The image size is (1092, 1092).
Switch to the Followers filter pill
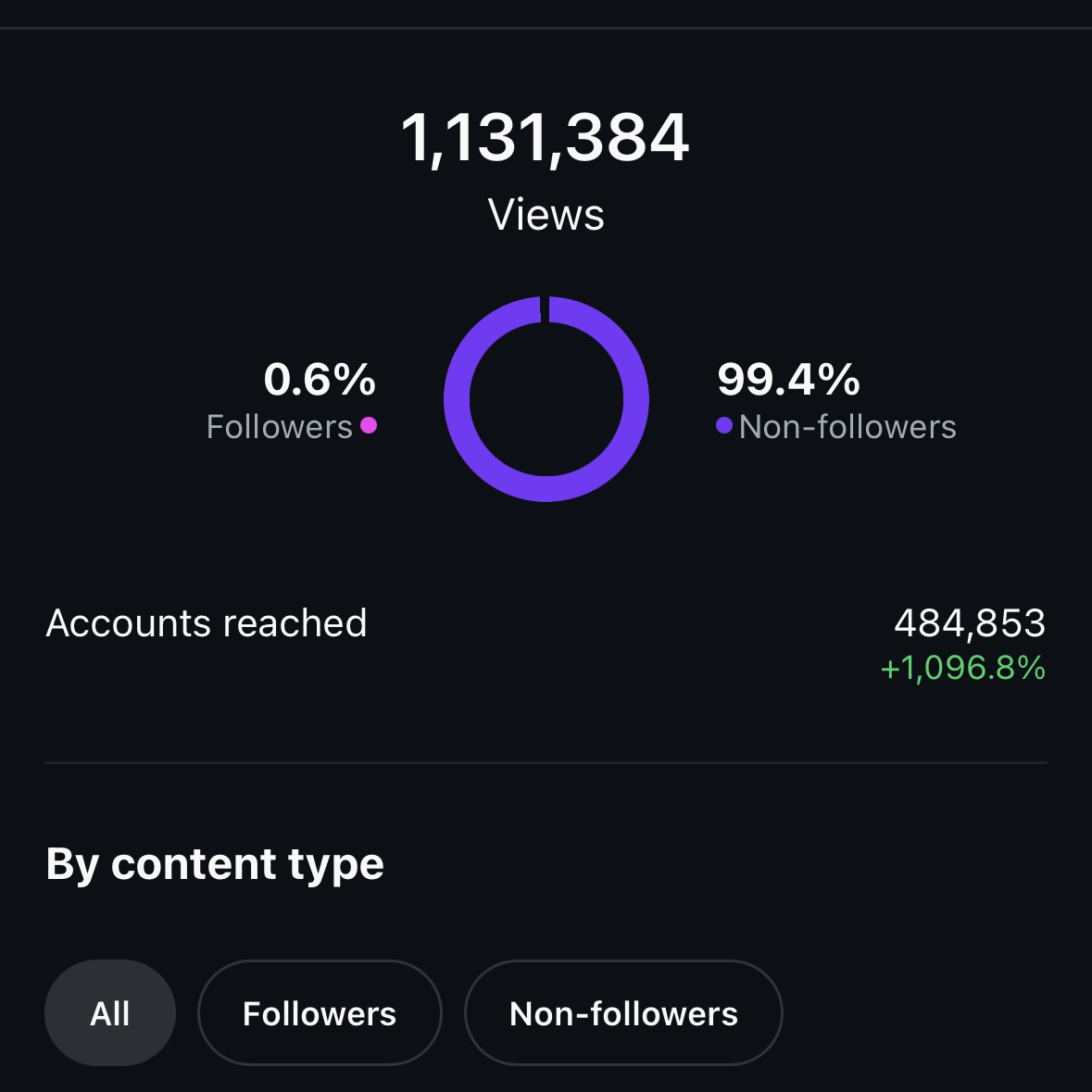coord(320,1013)
